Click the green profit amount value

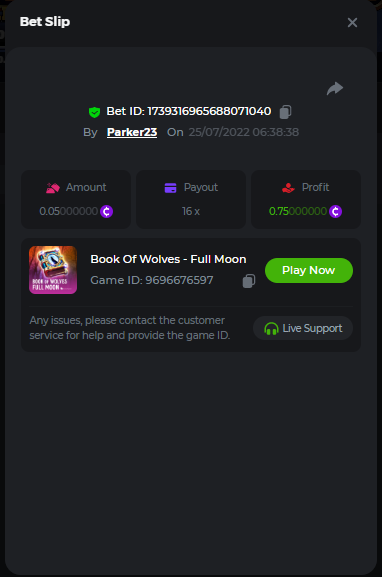click(298, 211)
